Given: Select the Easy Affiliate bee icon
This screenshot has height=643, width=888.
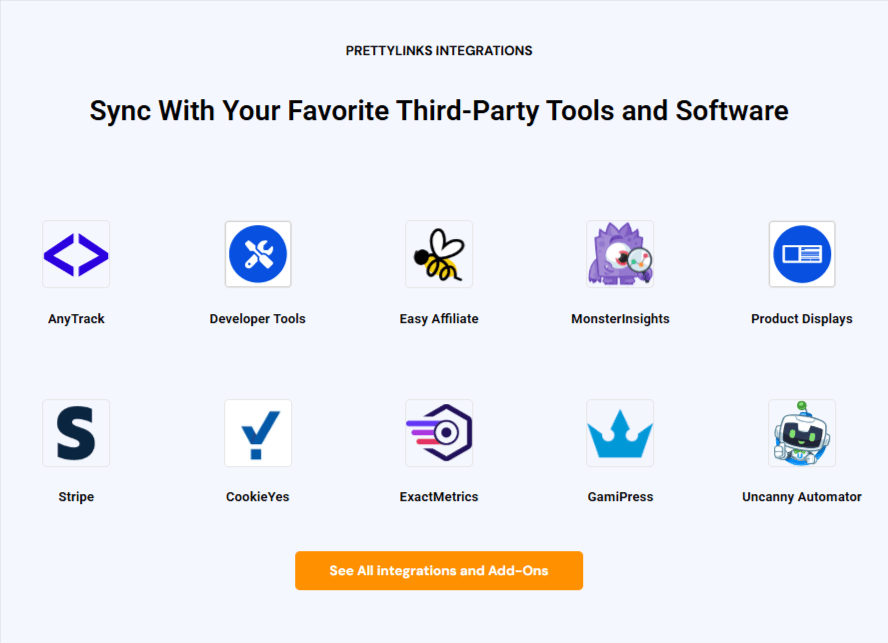Looking at the screenshot, I should (439, 254).
